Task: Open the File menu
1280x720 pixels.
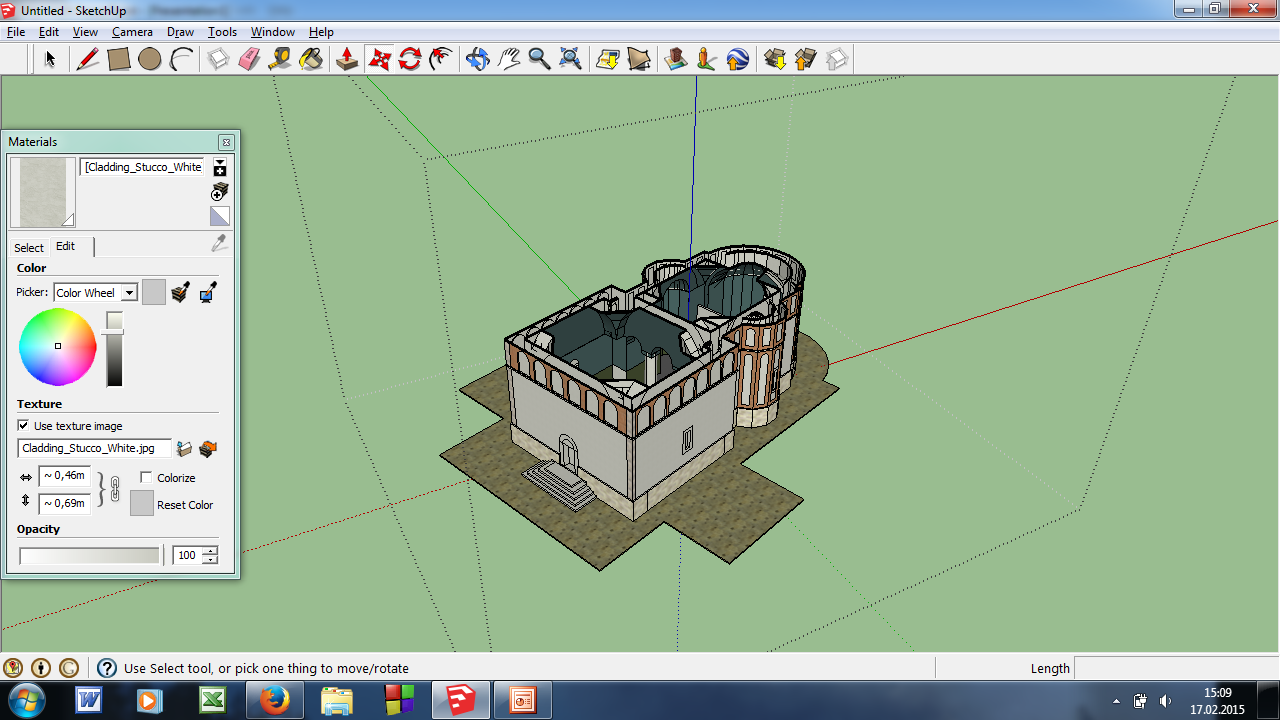Action: pos(16,32)
